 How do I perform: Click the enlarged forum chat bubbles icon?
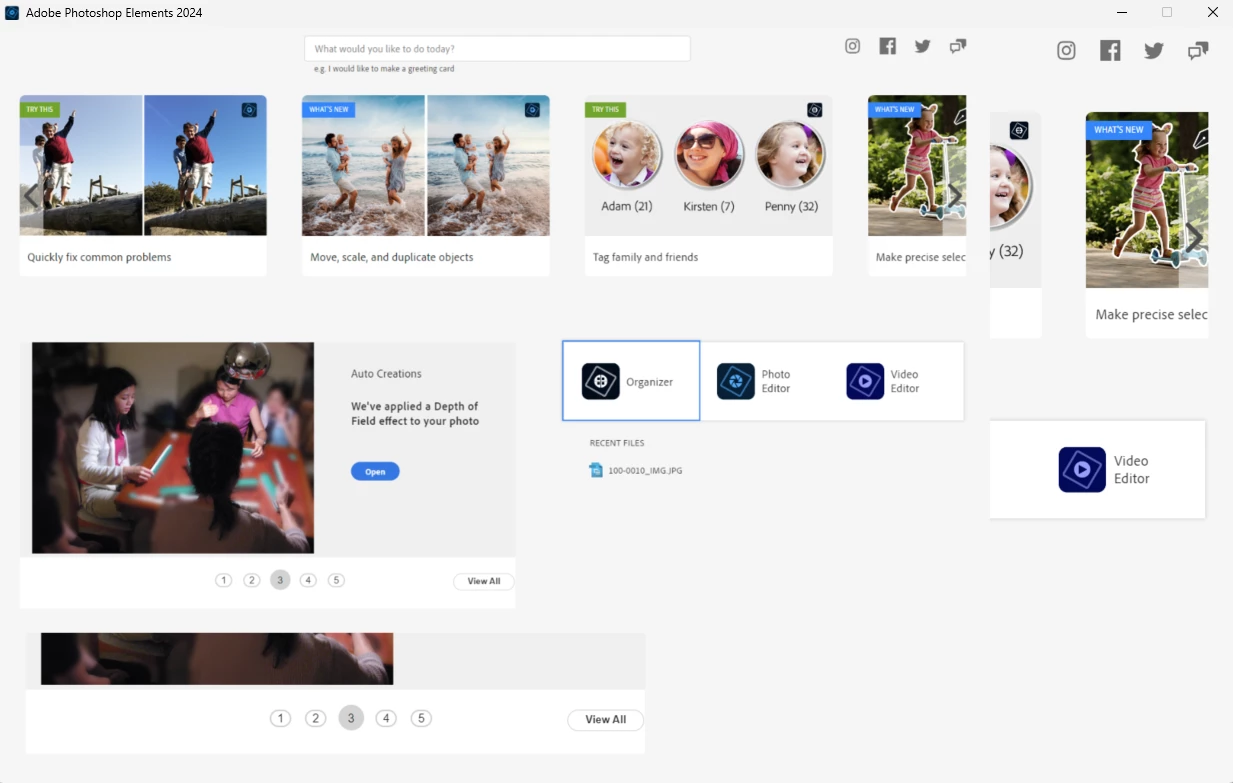click(1198, 51)
